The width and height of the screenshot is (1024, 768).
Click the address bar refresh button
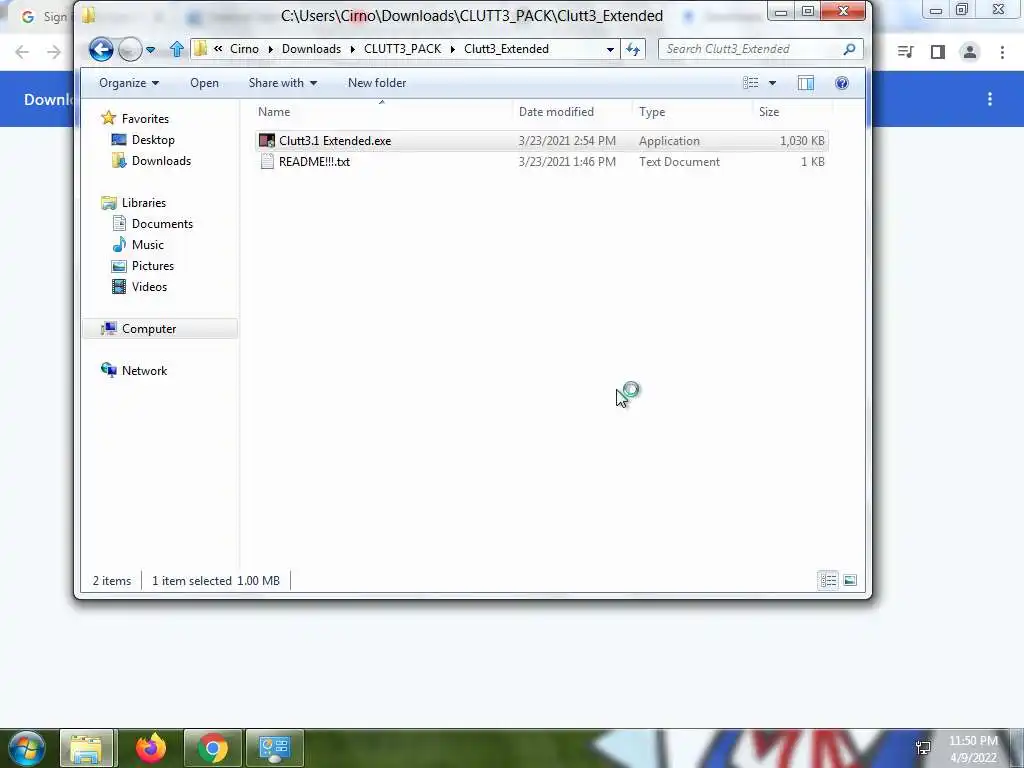[633, 49]
